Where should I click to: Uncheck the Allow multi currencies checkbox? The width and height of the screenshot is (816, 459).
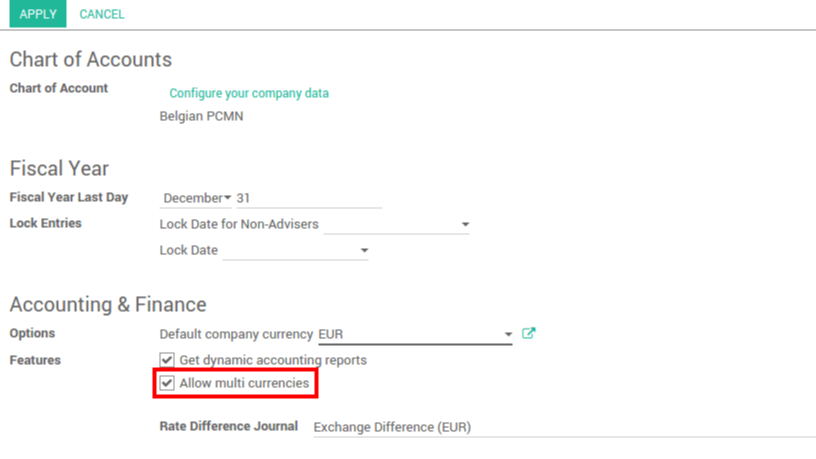[x=167, y=383]
